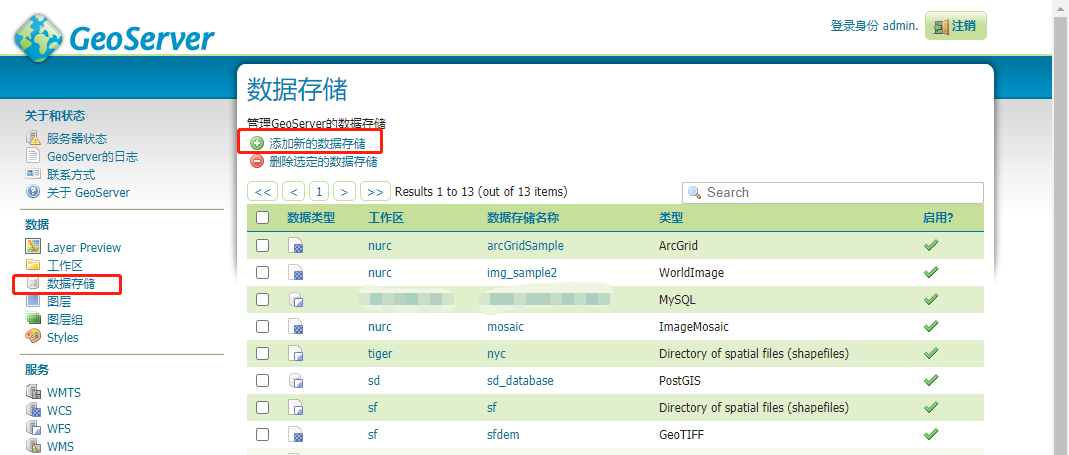The image size is (1069, 455).
Task: Go to previous page with < button
Action: (293, 192)
